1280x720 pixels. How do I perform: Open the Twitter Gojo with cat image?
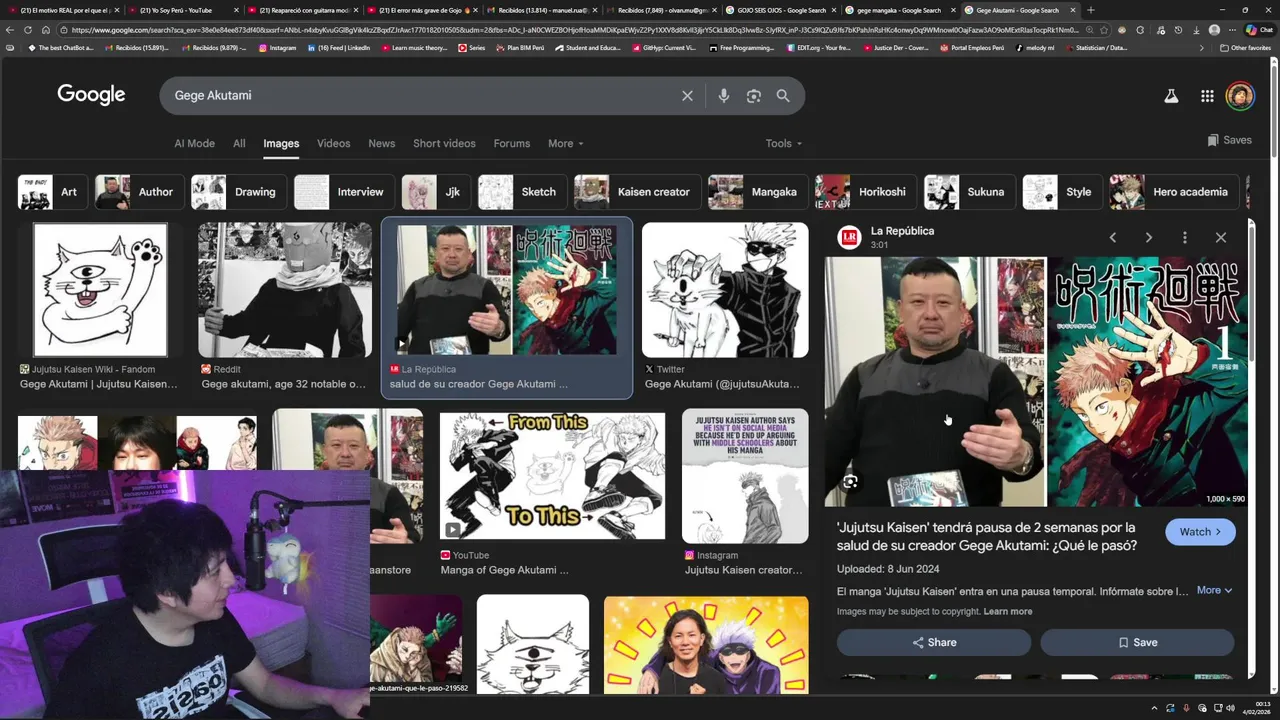click(725, 290)
